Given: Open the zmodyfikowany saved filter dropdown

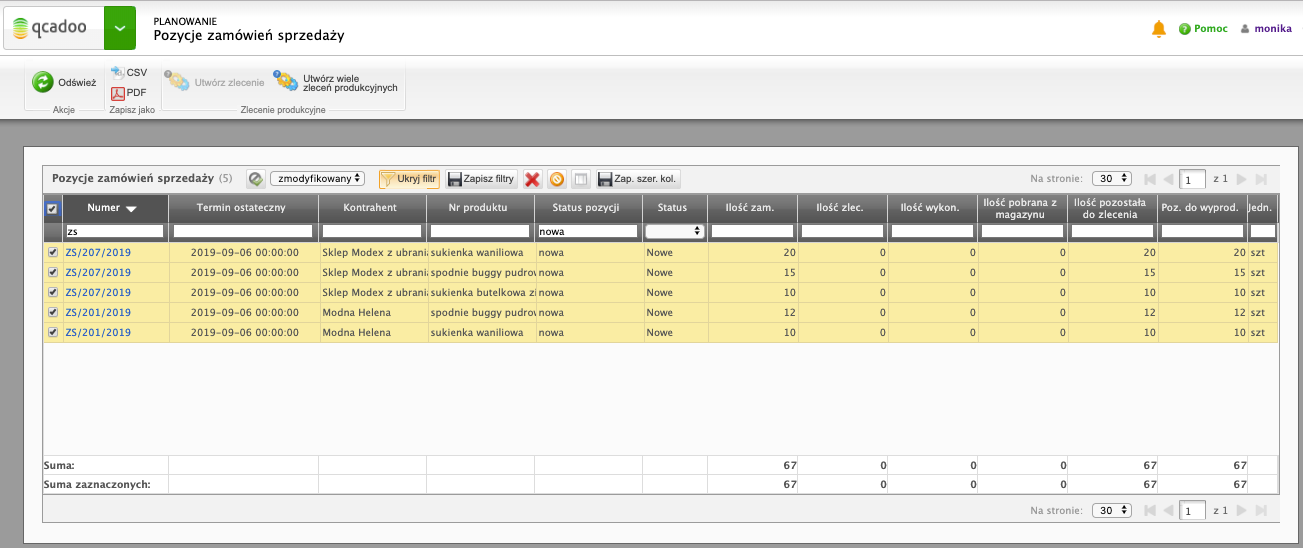Looking at the screenshot, I should tap(317, 179).
